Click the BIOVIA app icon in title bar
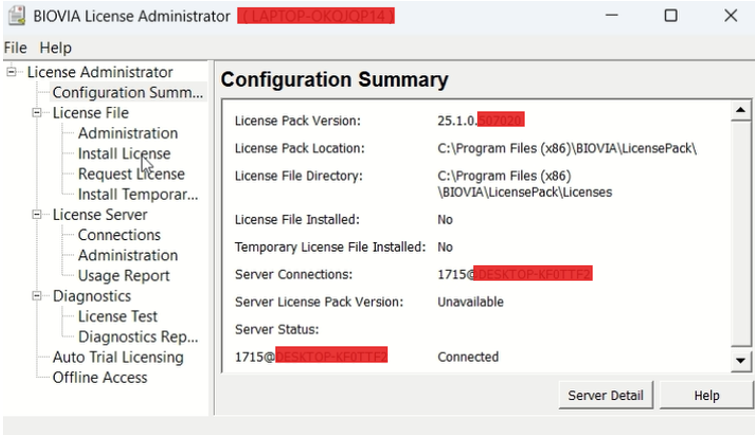This screenshot has height=435, width=755. 14,16
